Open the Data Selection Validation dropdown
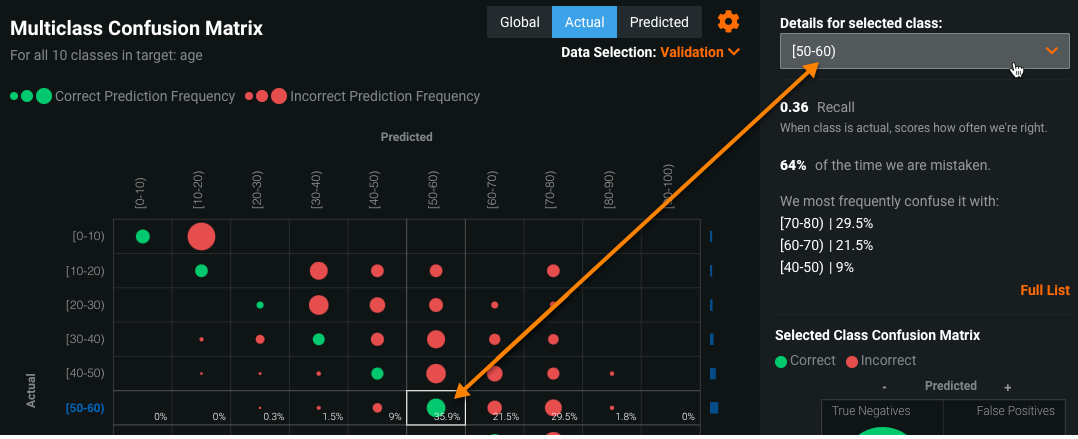 [x=700, y=52]
